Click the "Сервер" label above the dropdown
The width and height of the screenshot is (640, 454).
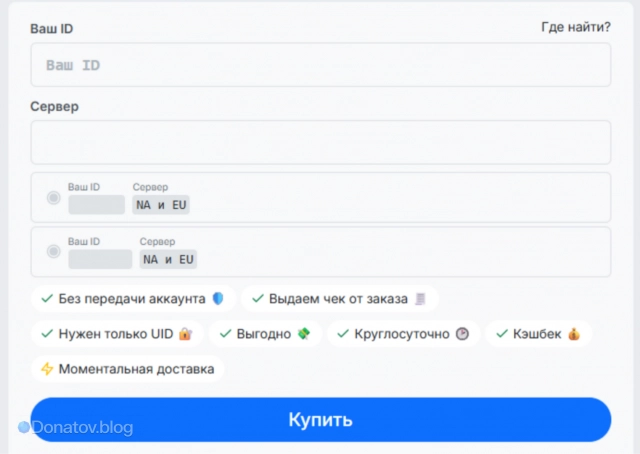[x=55, y=107]
